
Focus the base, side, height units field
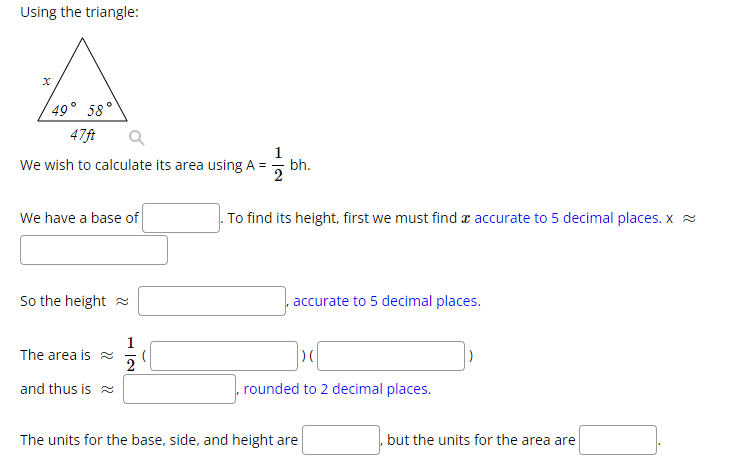[341, 440]
